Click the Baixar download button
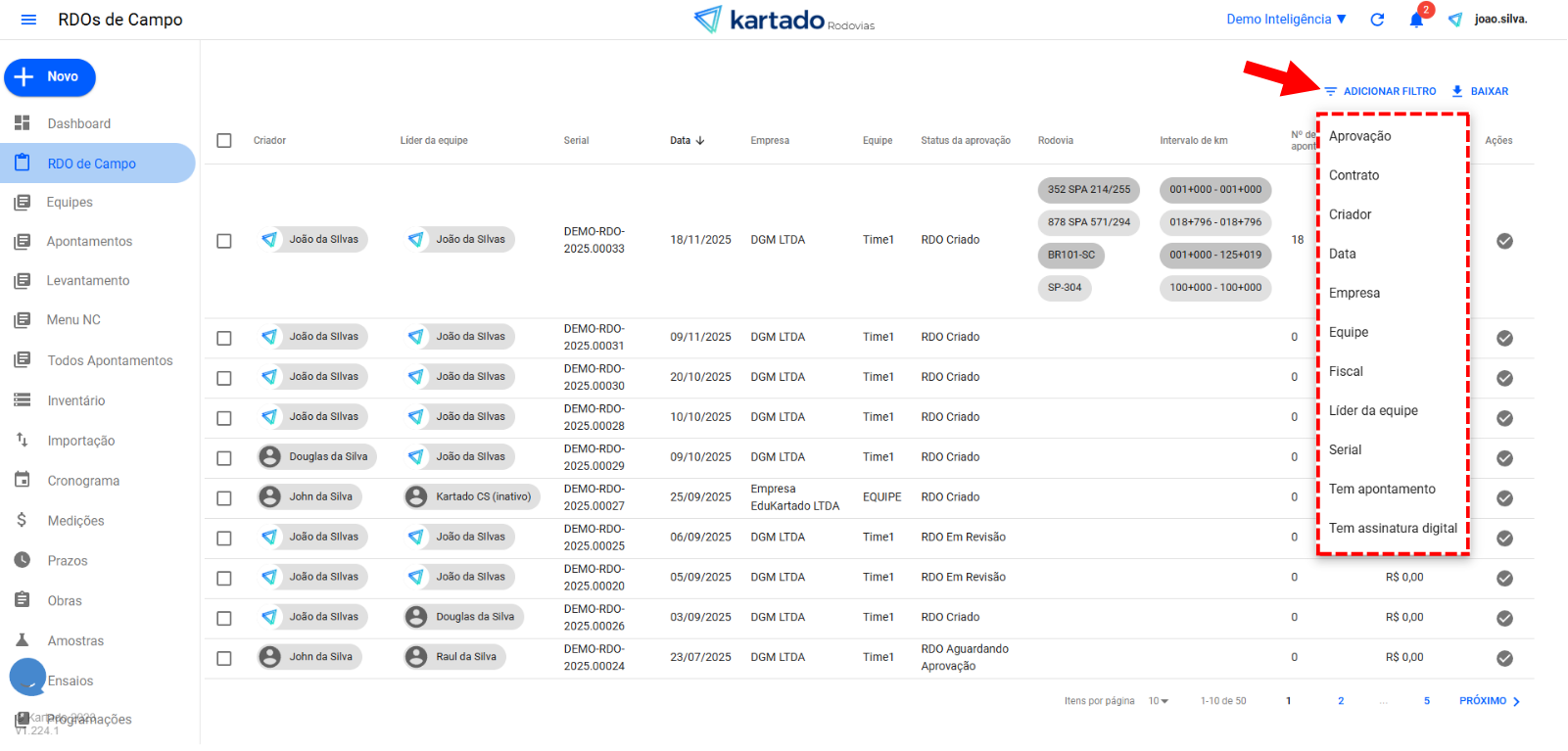 click(x=1480, y=91)
